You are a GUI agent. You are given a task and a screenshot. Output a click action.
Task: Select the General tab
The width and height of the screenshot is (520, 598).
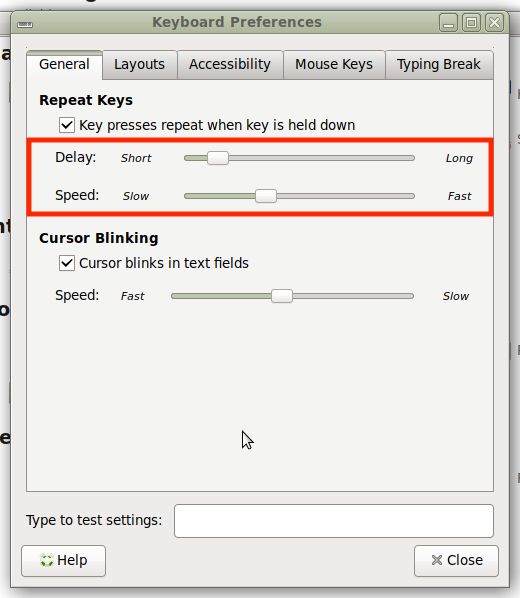pos(64,65)
